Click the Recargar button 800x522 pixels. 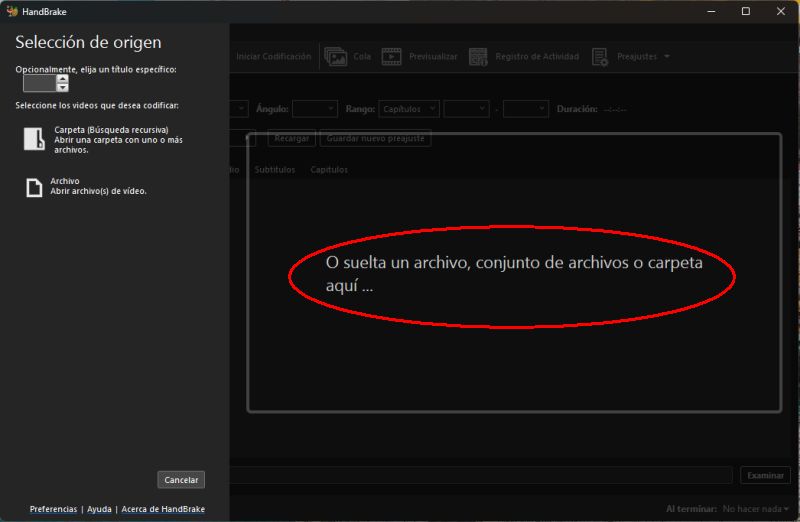[291, 138]
